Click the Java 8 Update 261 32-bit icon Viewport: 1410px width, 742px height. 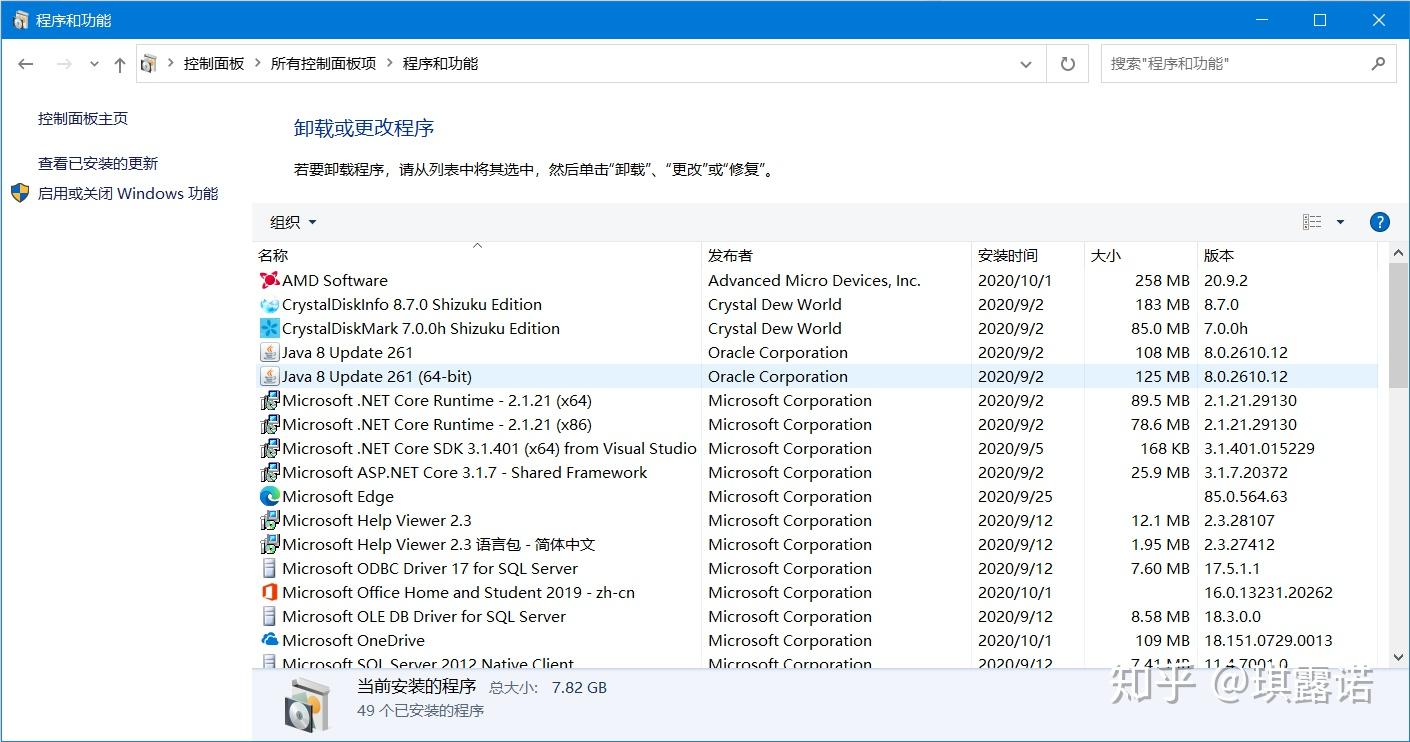[269, 353]
